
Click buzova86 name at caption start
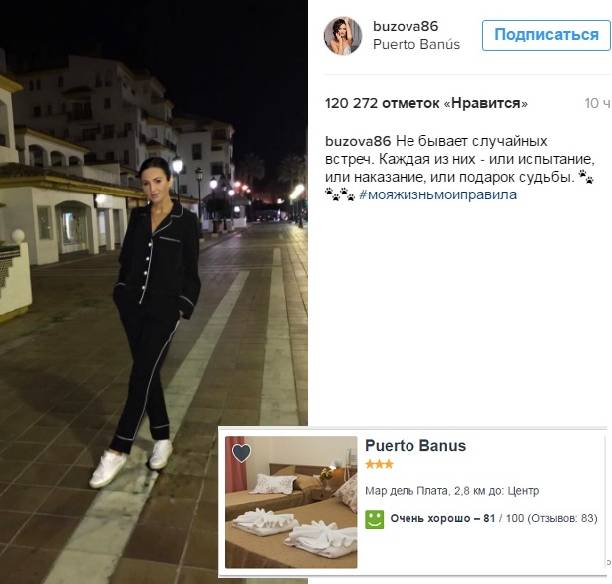click(x=358, y=141)
